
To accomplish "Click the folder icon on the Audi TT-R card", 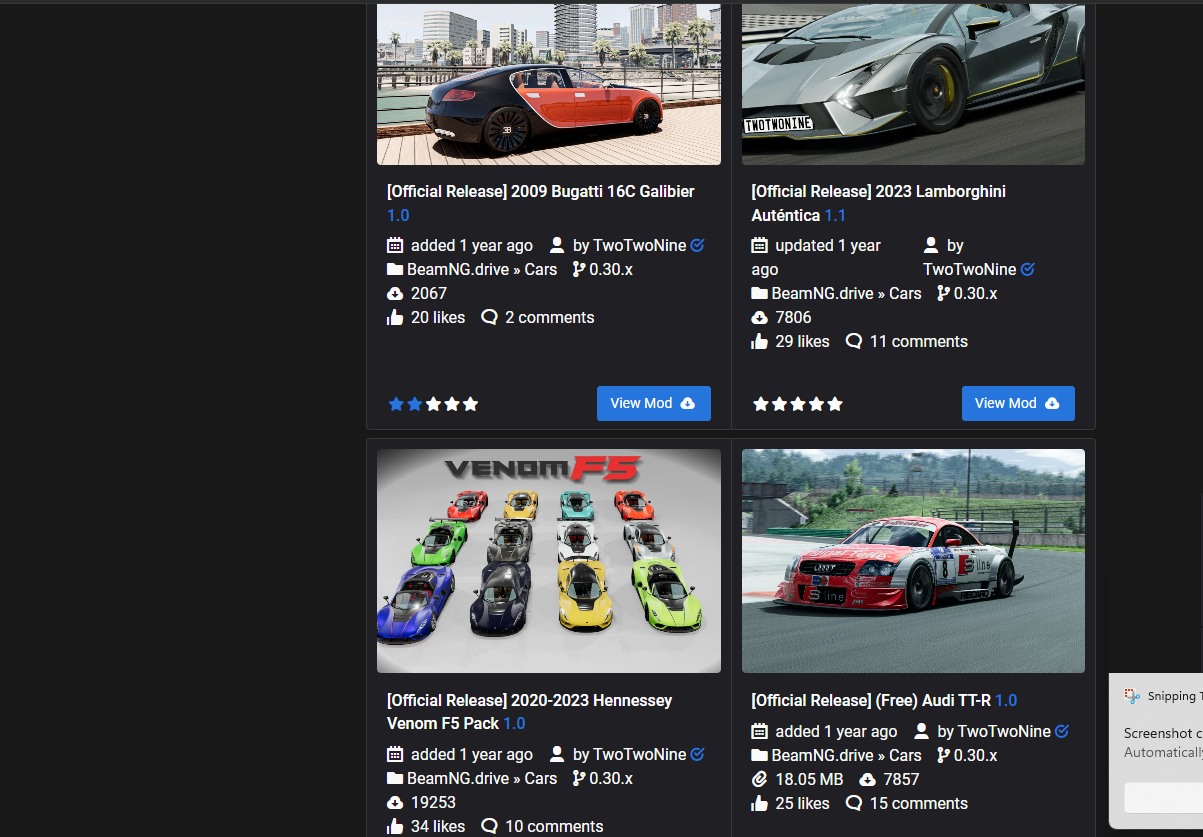I will [760, 755].
